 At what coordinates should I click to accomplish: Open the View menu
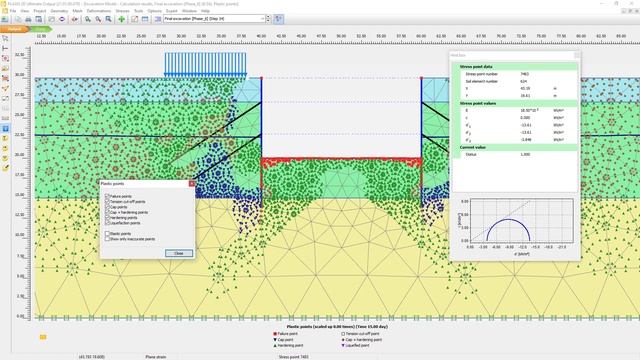pyautogui.click(x=24, y=11)
